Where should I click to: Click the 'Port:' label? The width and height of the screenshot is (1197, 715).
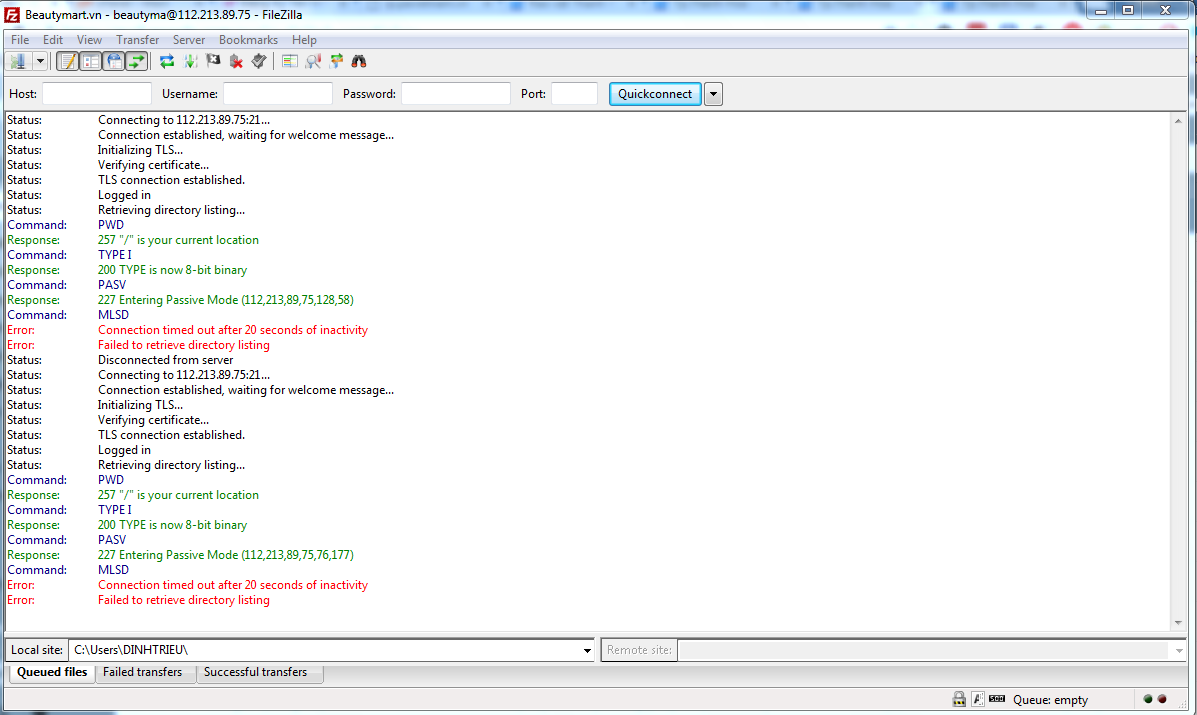tap(534, 94)
